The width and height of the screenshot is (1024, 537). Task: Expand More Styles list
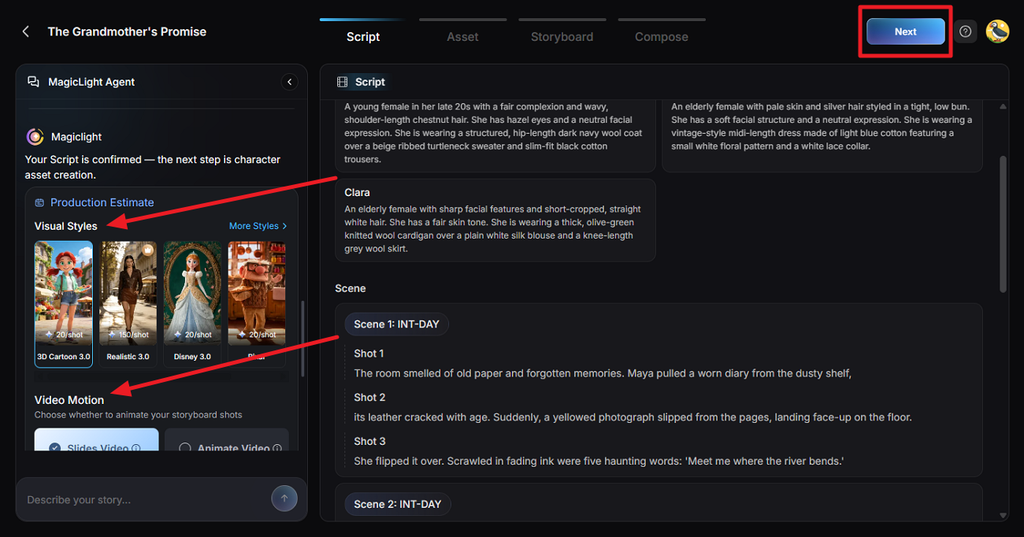258,226
